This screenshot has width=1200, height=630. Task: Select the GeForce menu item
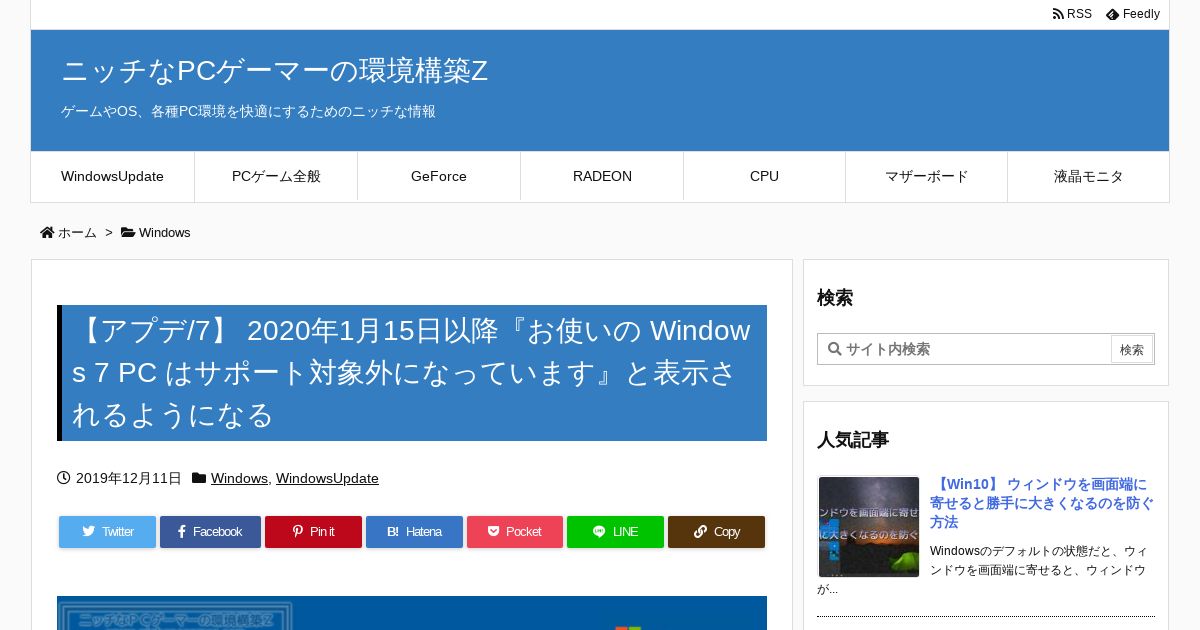[x=439, y=176]
